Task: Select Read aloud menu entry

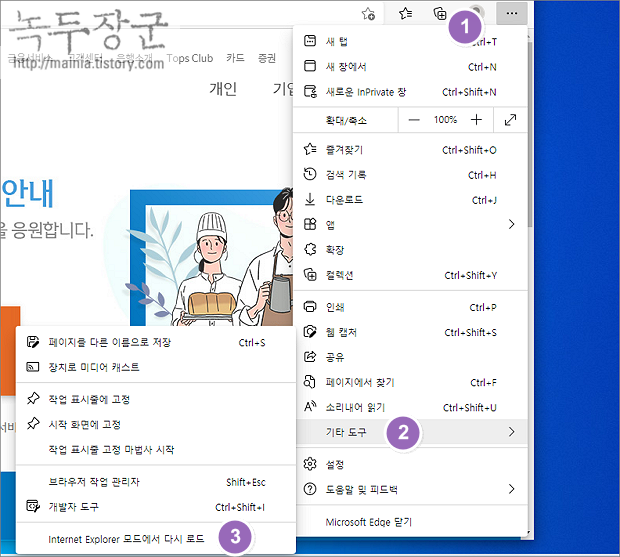Action: (x=410, y=408)
